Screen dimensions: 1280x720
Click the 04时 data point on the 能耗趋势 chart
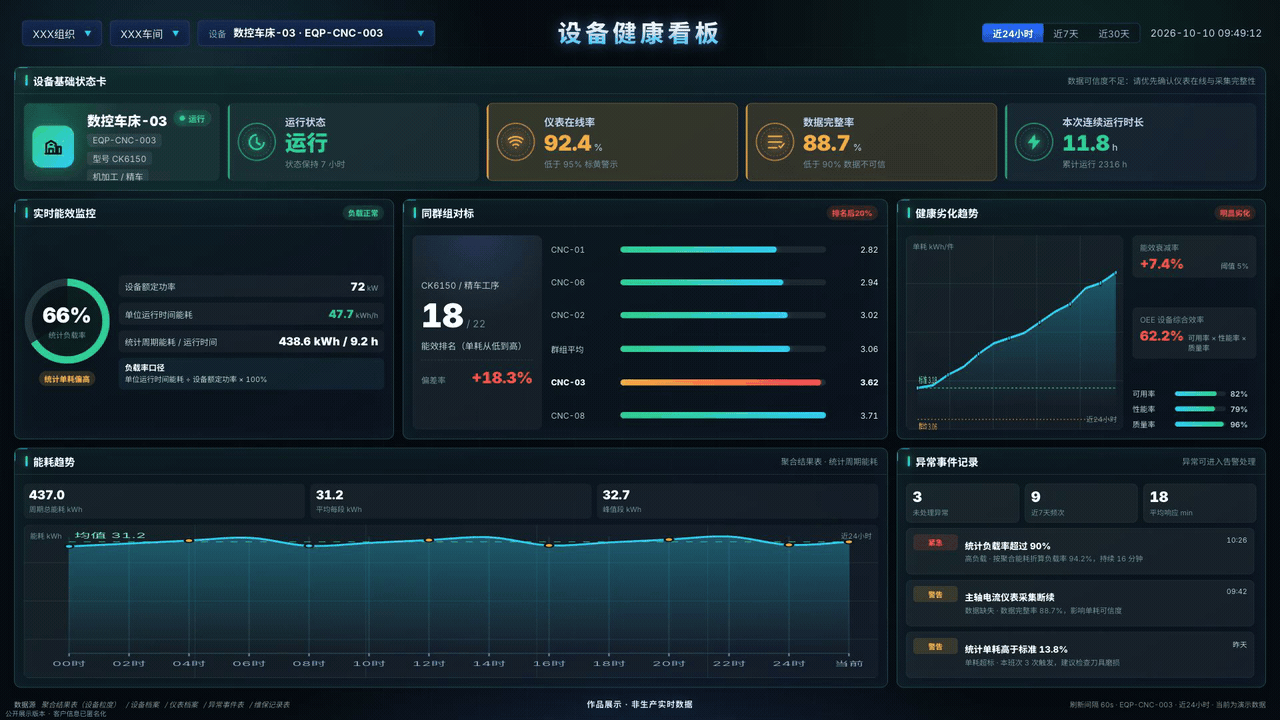point(189,541)
